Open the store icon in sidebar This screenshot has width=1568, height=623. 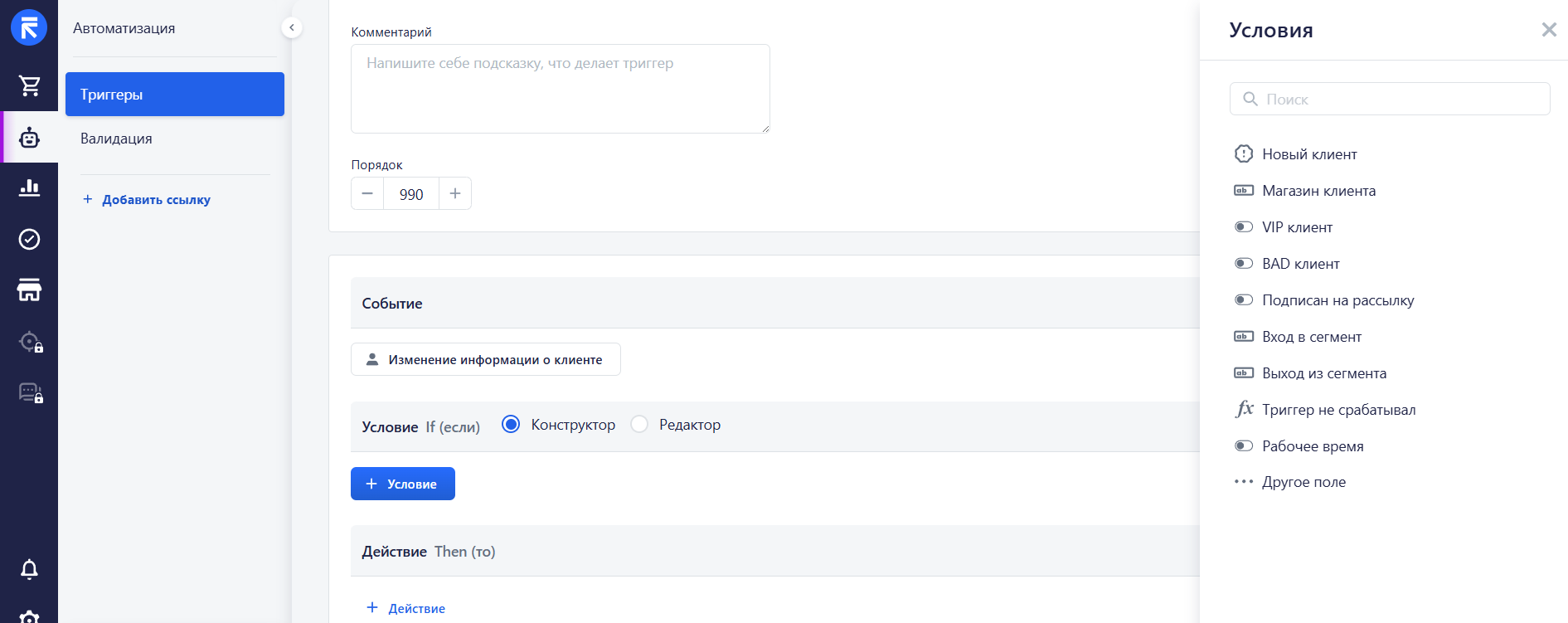coord(29,290)
